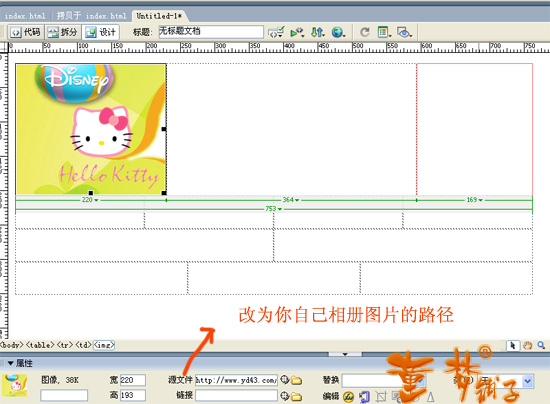Switch to 代码 (Code) view
Viewport: 550px width, 404px height.
(x=26, y=32)
